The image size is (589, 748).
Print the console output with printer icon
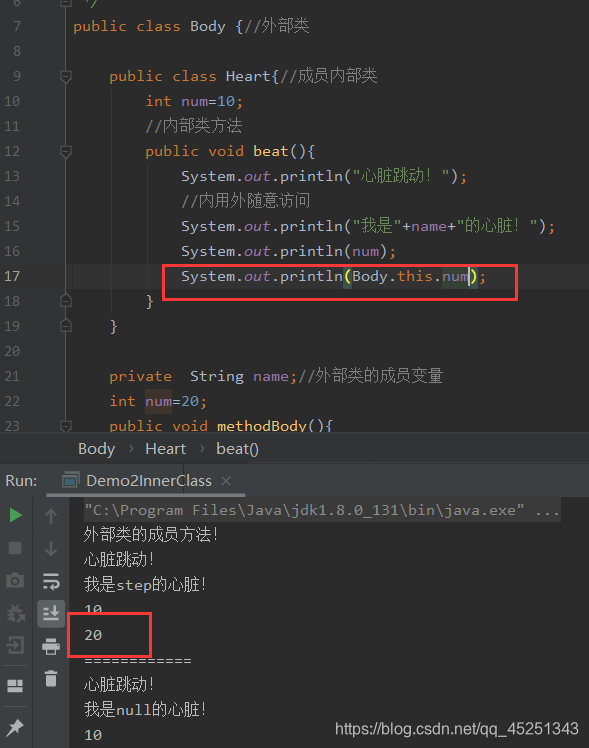(x=51, y=646)
